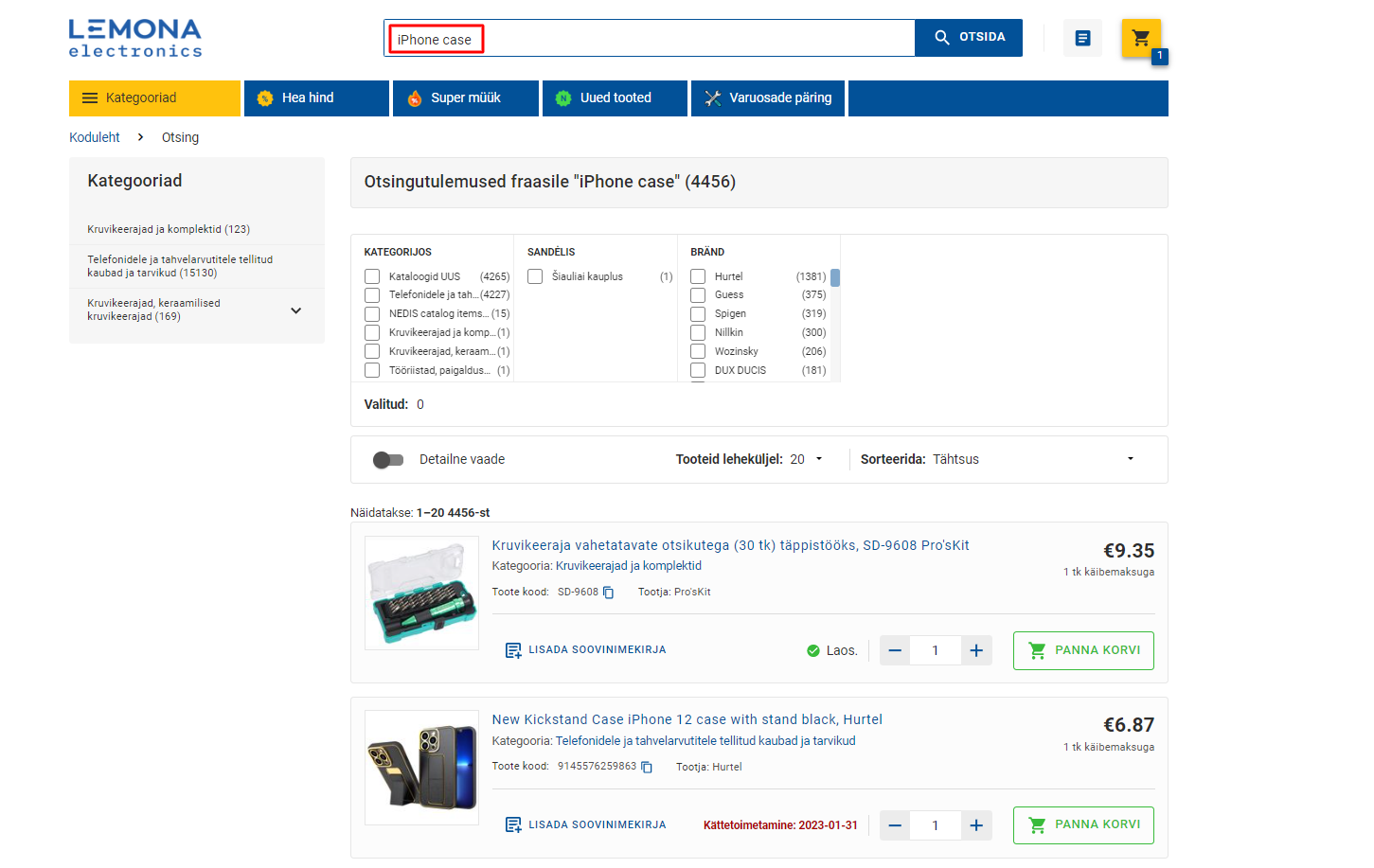Check the Hurtel brand filter

[698, 276]
